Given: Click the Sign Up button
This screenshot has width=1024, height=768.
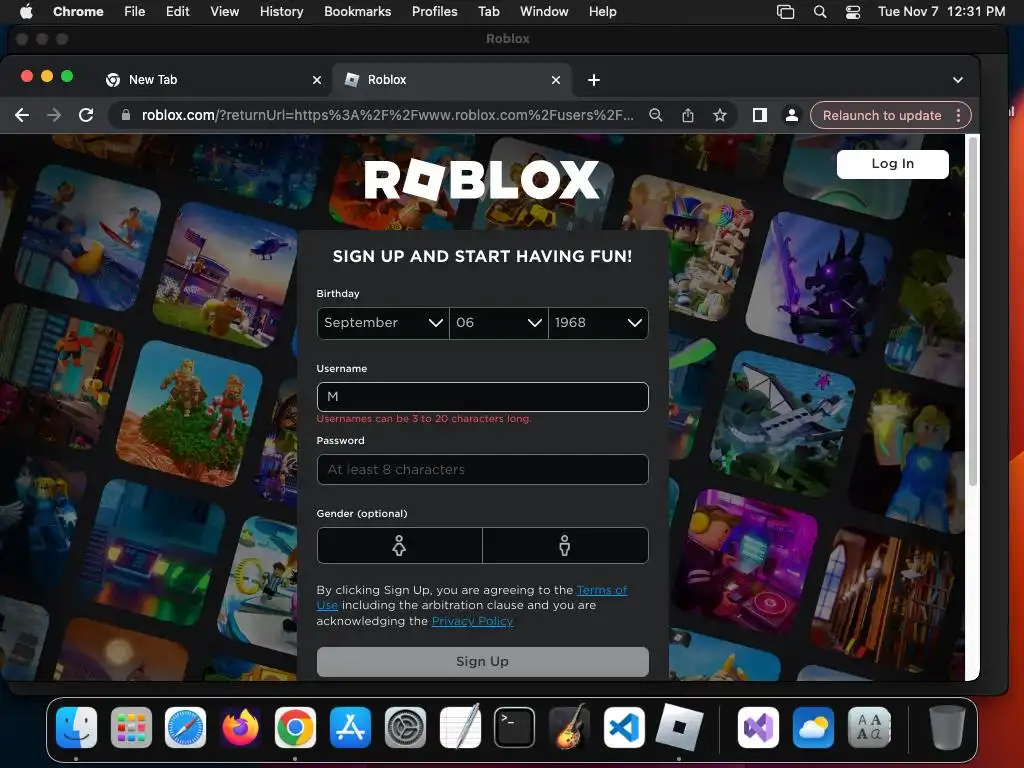Looking at the screenshot, I should (x=483, y=662).
